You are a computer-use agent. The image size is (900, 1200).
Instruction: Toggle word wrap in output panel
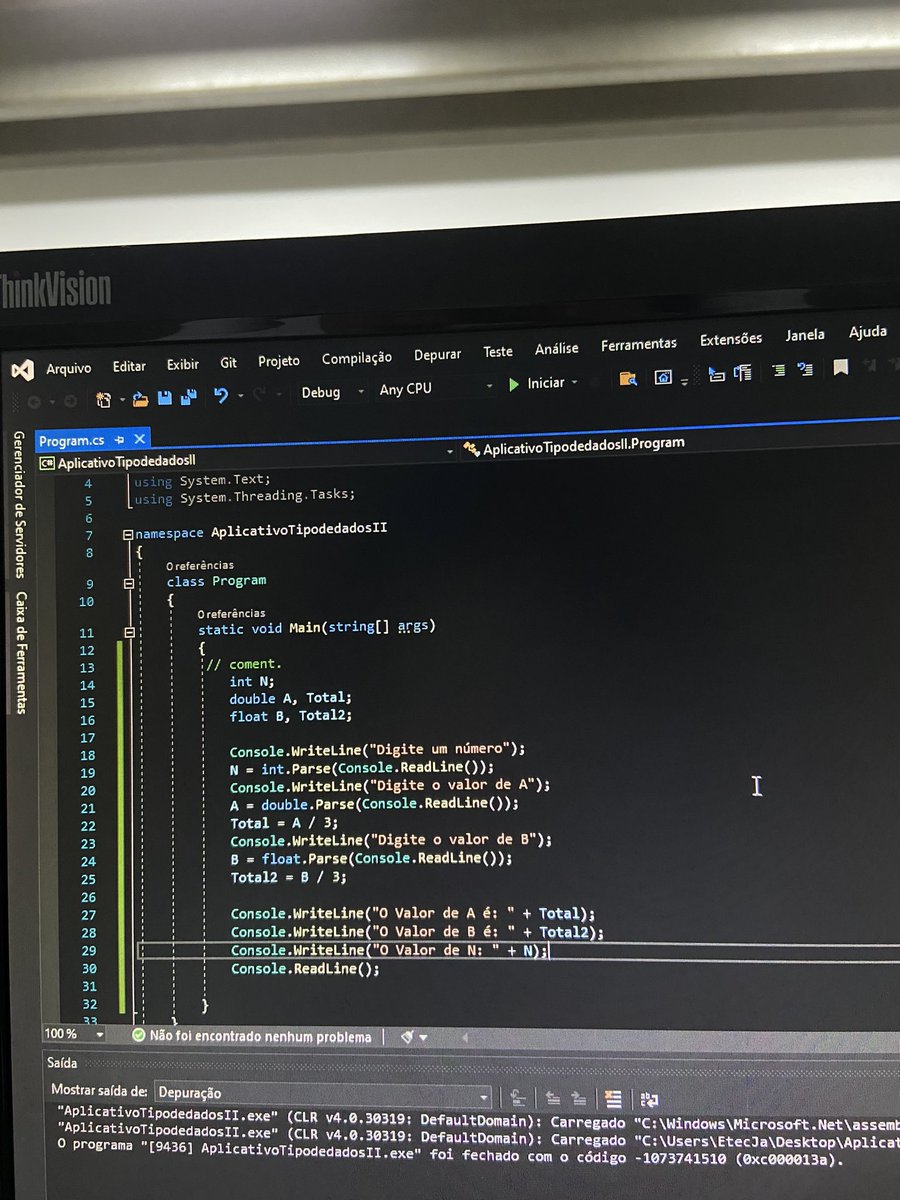[x=649, y=1099]
